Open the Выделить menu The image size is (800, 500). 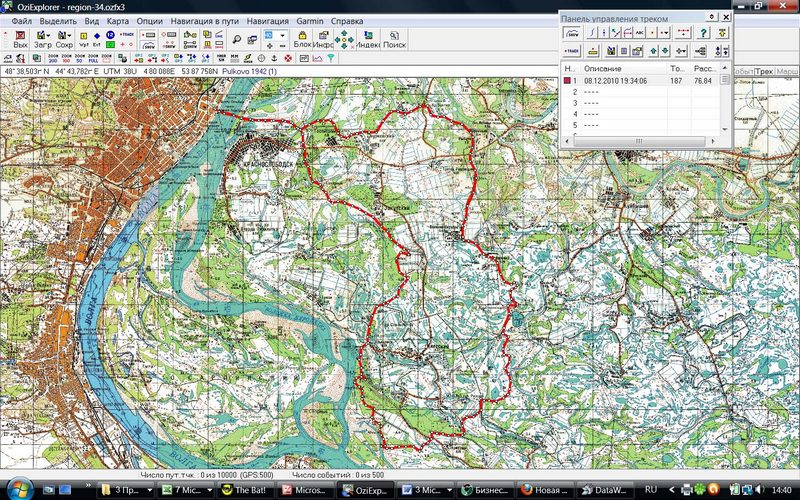click(58, 21)
